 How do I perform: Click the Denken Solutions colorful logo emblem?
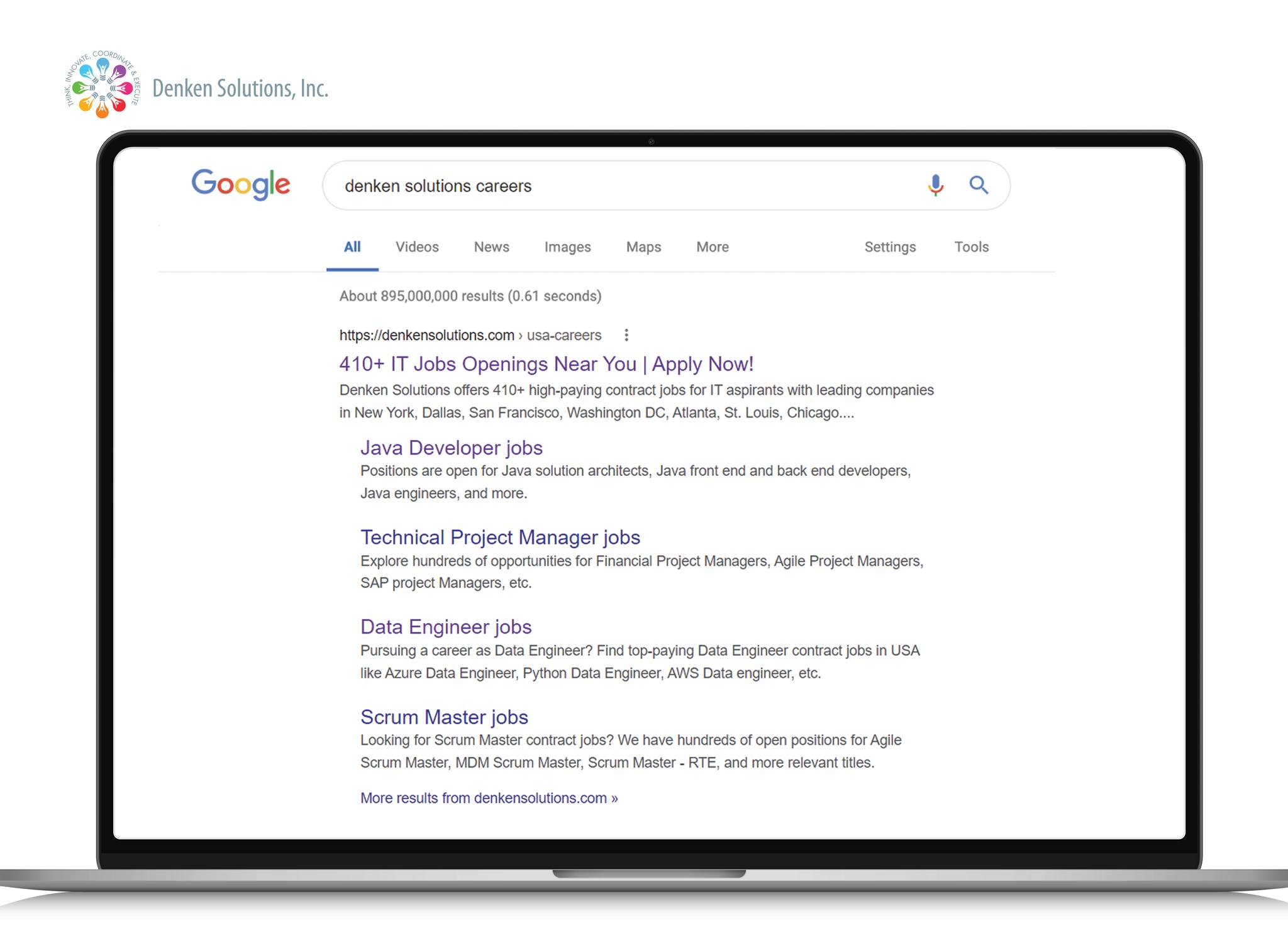coord(102,84)
